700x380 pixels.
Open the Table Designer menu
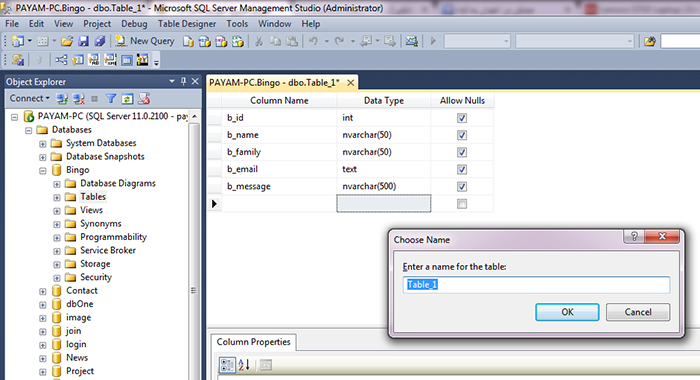point(187,24)
